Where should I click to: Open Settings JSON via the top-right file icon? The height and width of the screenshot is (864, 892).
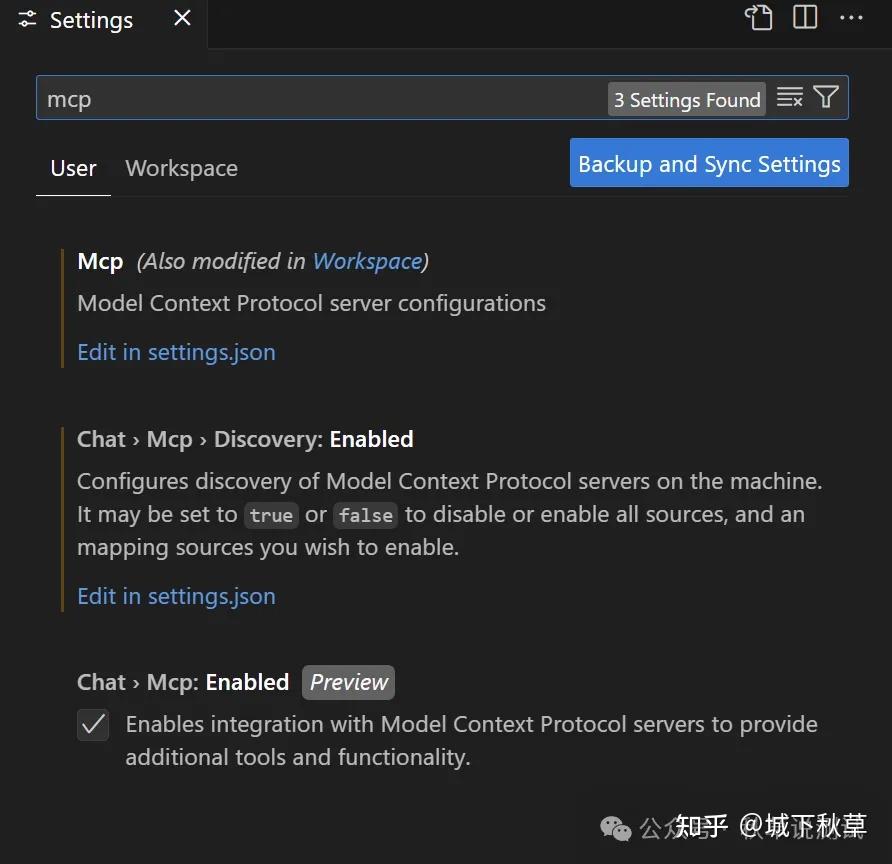click(x=759, y=17)
